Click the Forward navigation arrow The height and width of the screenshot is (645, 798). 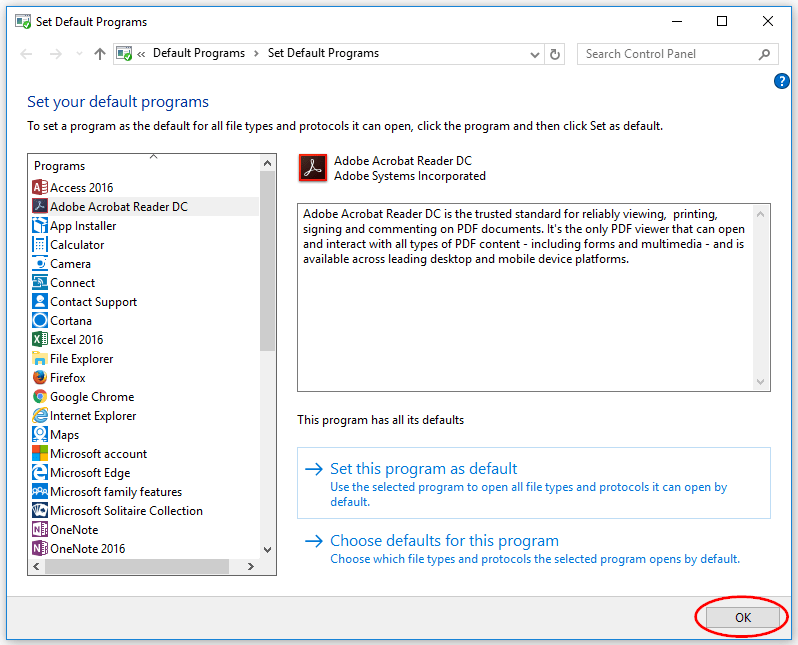pos(55,53)
